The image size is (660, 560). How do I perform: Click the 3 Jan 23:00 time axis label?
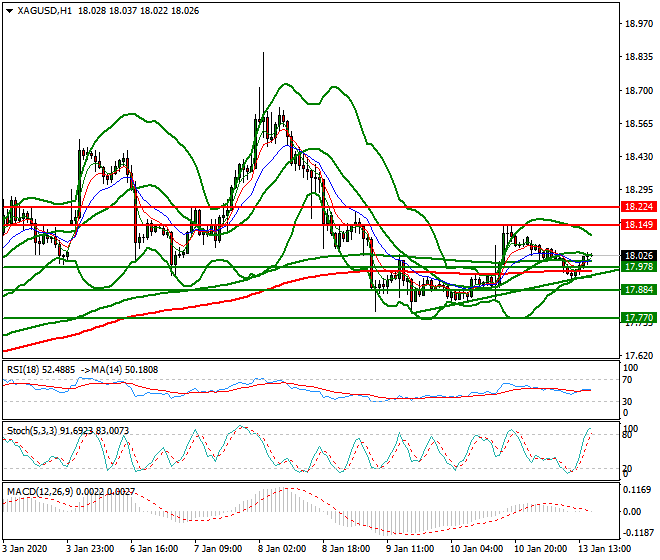[x=90, y=549]
